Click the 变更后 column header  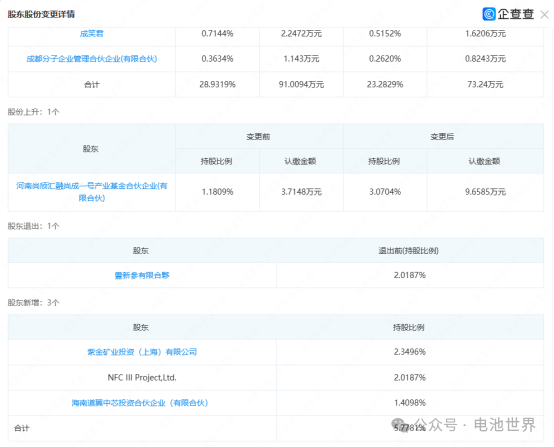coord(442,136)
